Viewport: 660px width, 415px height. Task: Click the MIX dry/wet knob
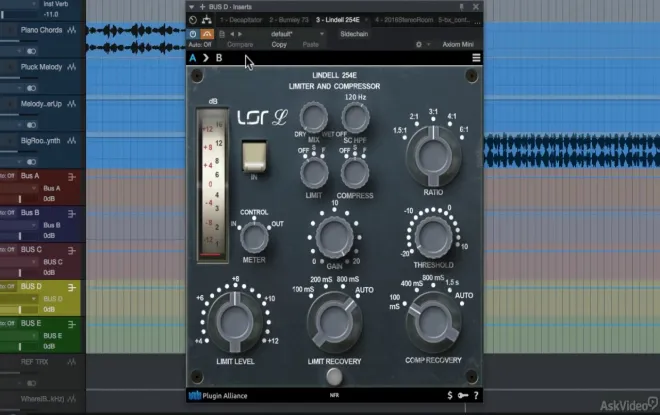(314, 117)
